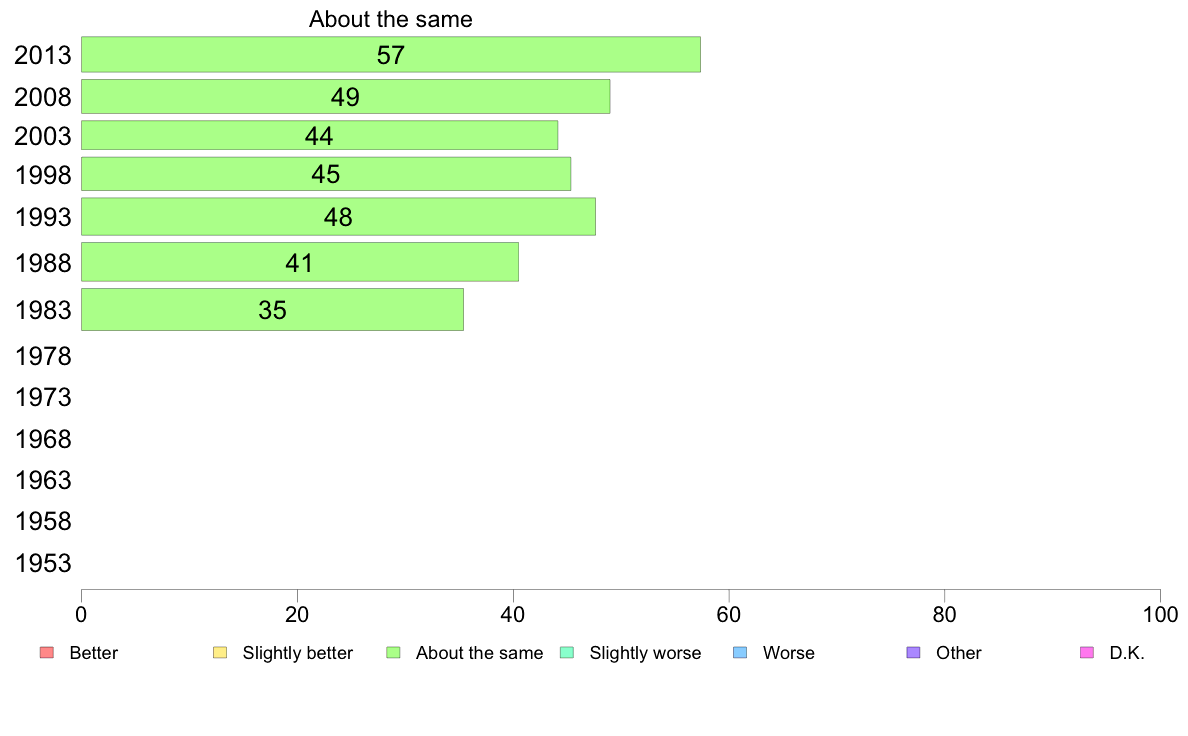The height and width of the screenshot is (736, 1188).
Task: Click the 60 tick on x-axis
Action: 729,615
